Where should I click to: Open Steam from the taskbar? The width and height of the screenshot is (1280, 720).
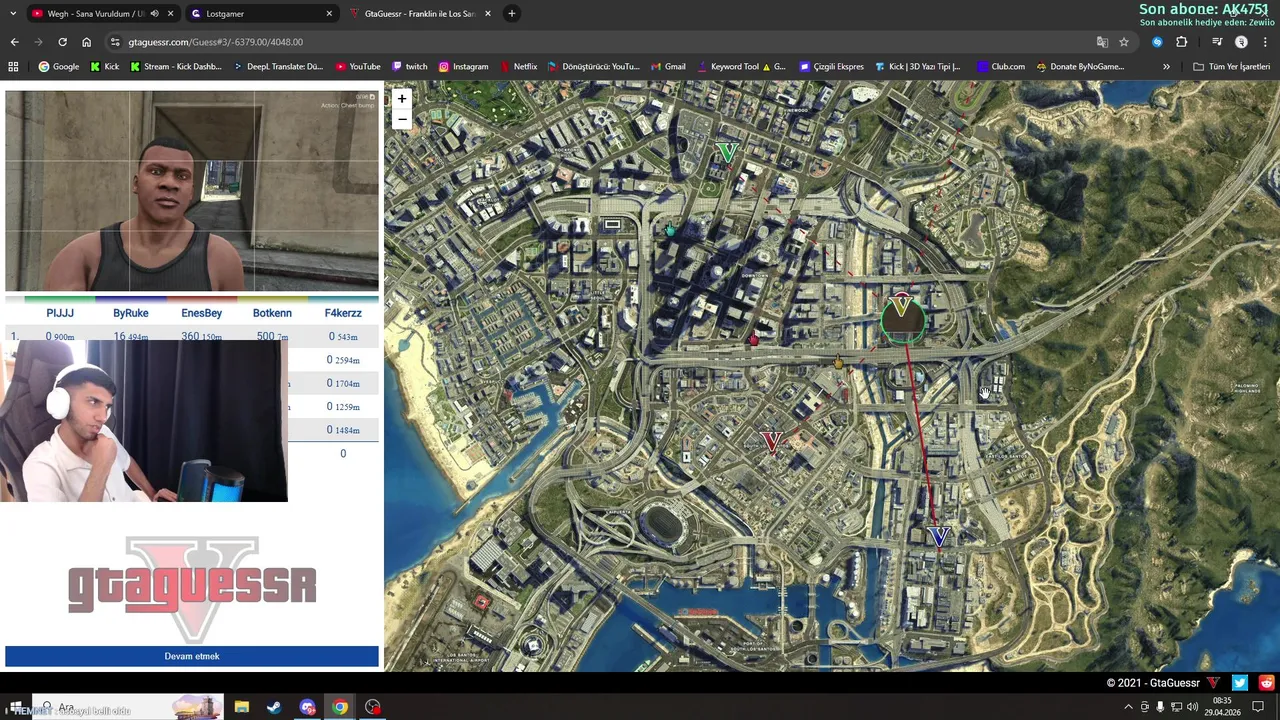coord(274,707)
